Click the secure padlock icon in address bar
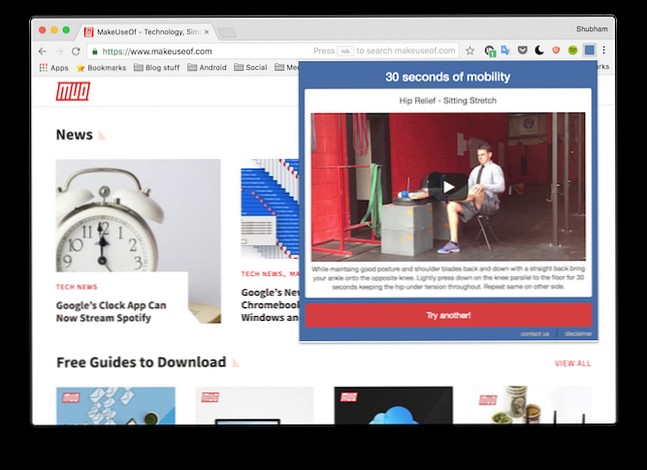This screenshot has width=647, height=470. click(95, 51)
